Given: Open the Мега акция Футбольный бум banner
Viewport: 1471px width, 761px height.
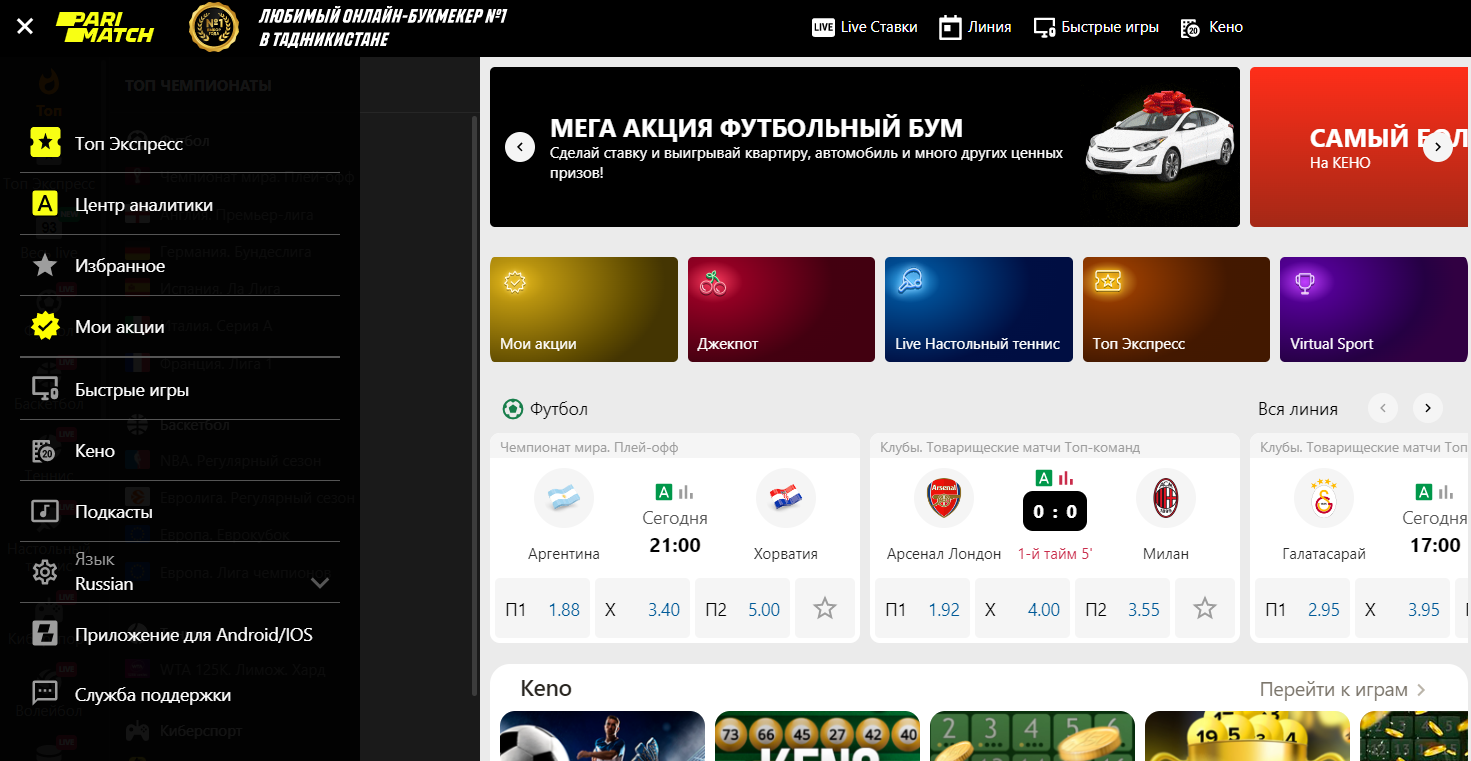Looking at the screenshot, I should tap(865, 147).
